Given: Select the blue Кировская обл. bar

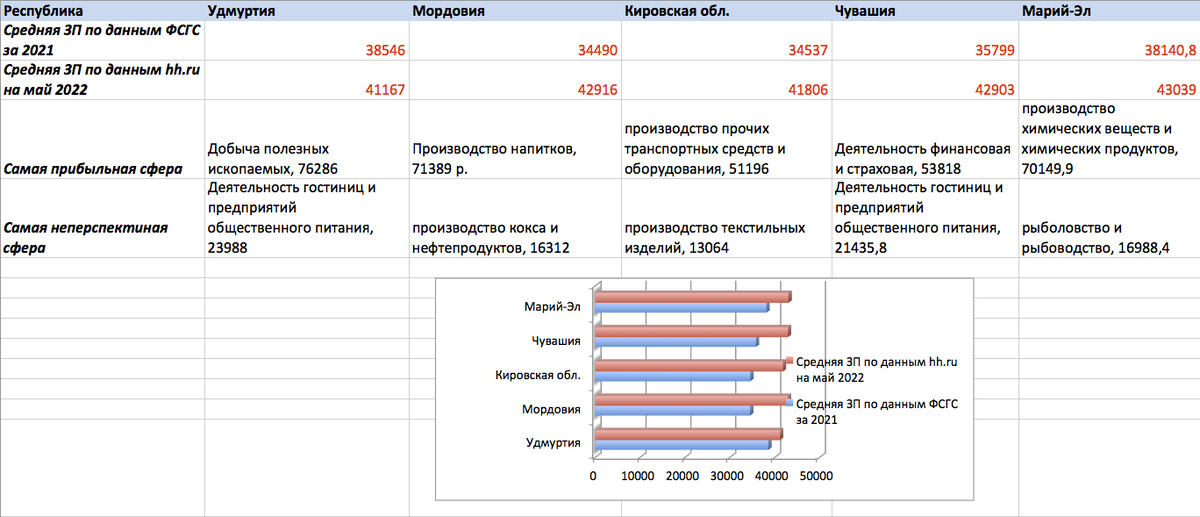Looking at the screenshot, I should point(673,376).
